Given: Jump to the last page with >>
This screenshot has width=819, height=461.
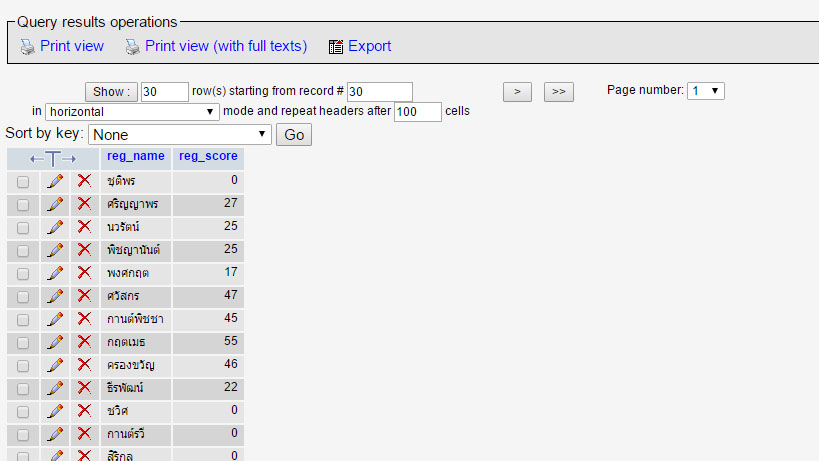Looking at the screenshot, I should (558, 92).
